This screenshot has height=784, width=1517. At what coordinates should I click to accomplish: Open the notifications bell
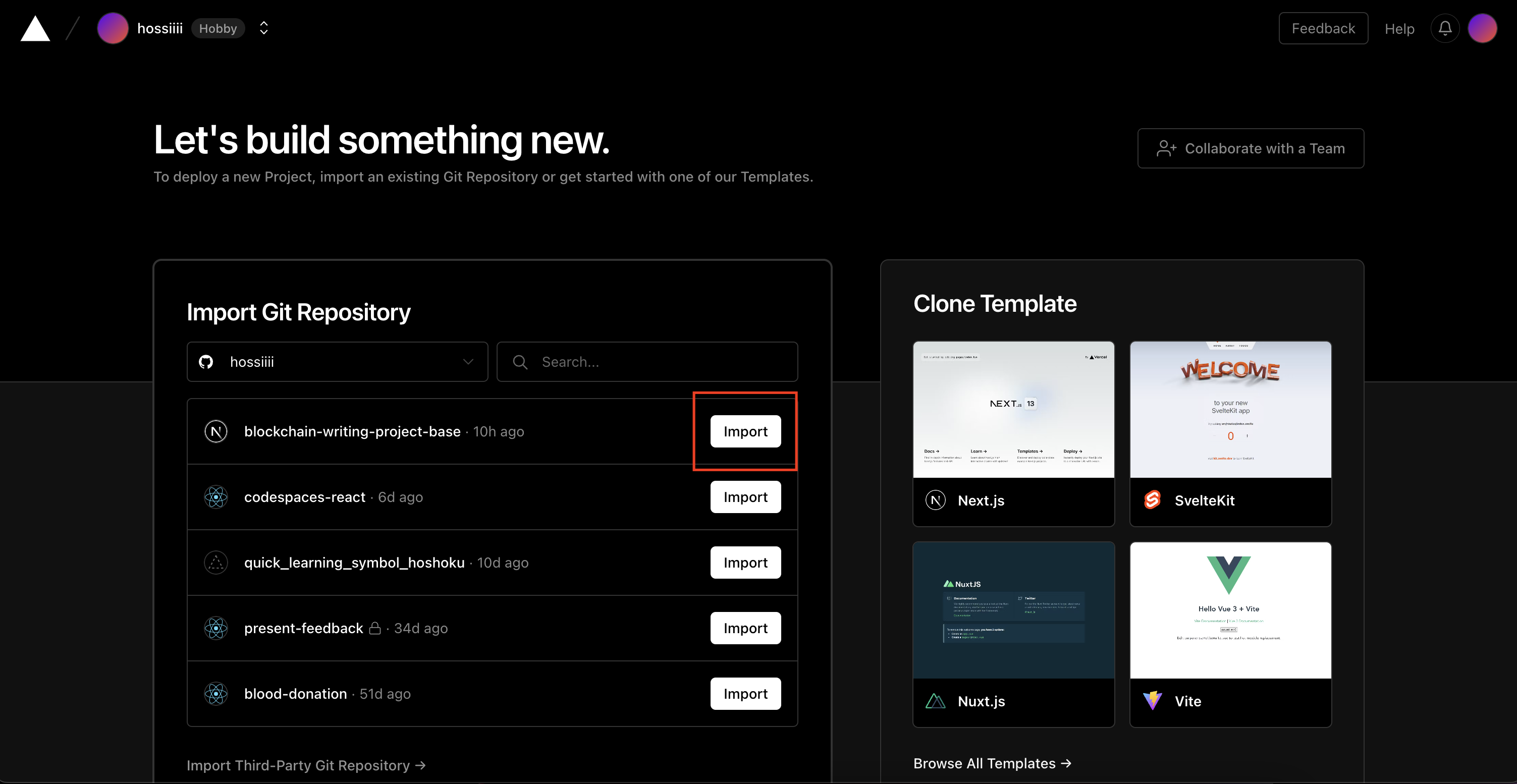tap(1444, 28)
